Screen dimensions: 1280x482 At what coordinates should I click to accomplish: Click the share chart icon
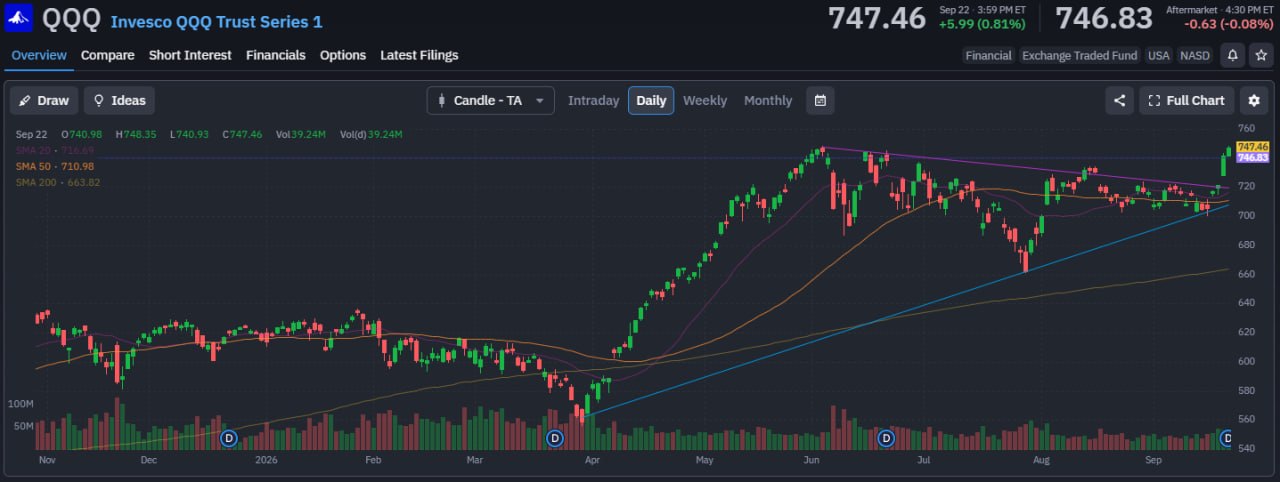coord(1119,100)
